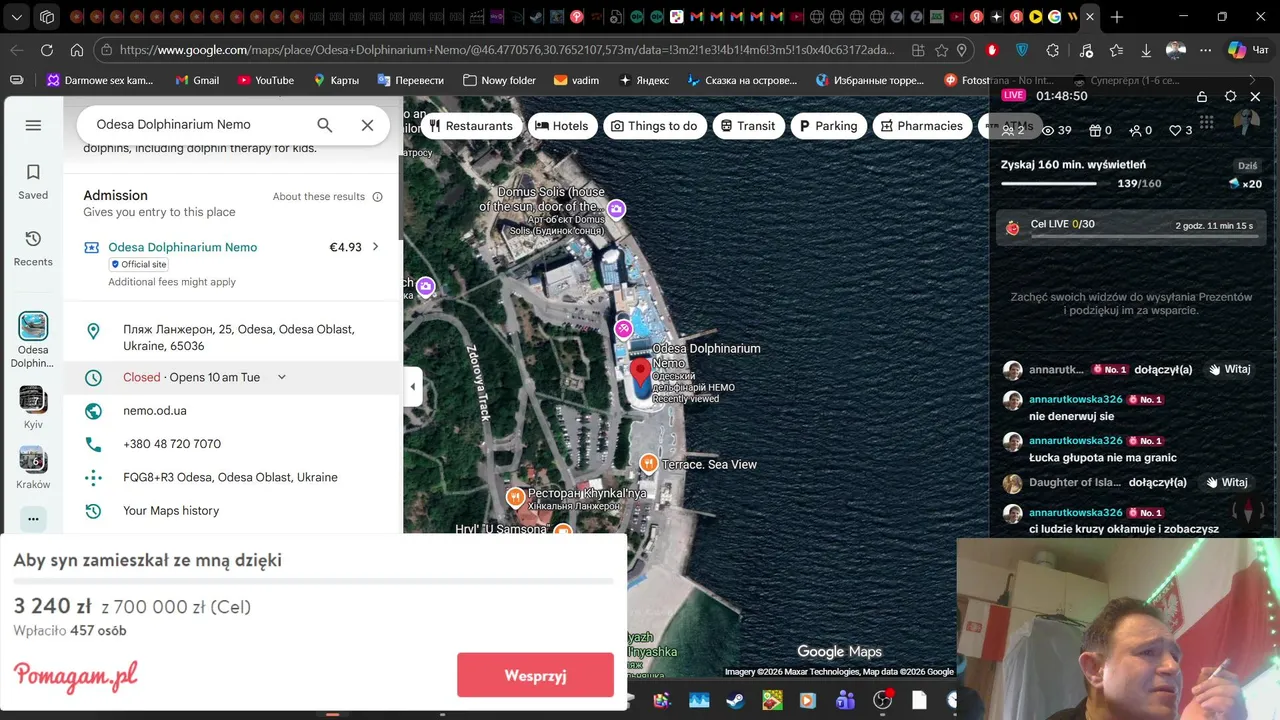This screenshot has height=720, width=1280.
Task: Go back in the browser
Action: 17,50
